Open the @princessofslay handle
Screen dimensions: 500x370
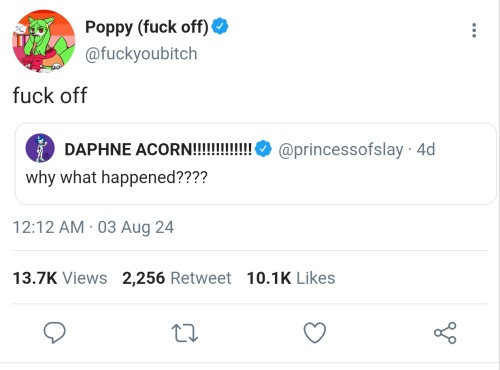point(341,150)
